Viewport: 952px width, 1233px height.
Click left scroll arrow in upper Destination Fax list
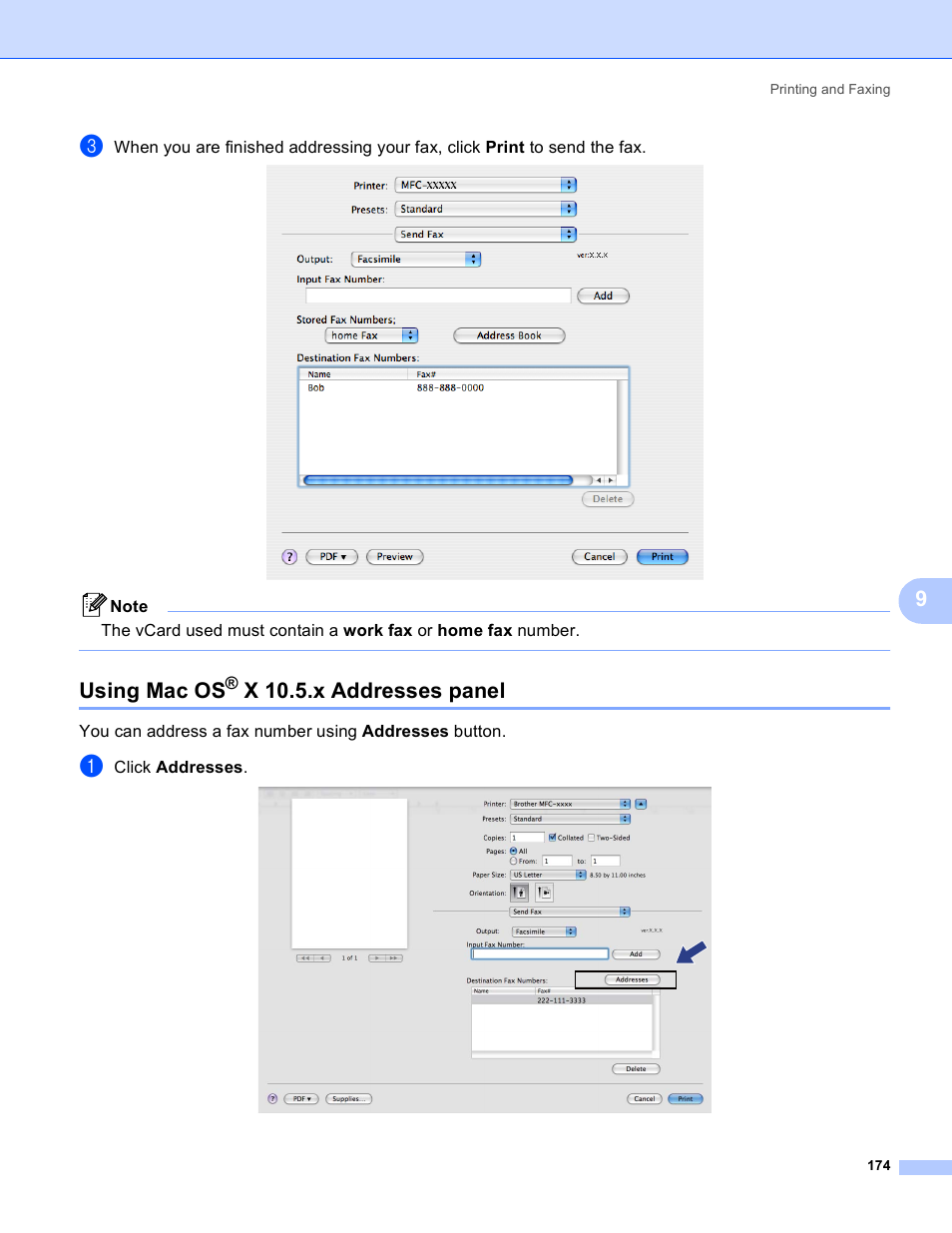pos(599,480)
